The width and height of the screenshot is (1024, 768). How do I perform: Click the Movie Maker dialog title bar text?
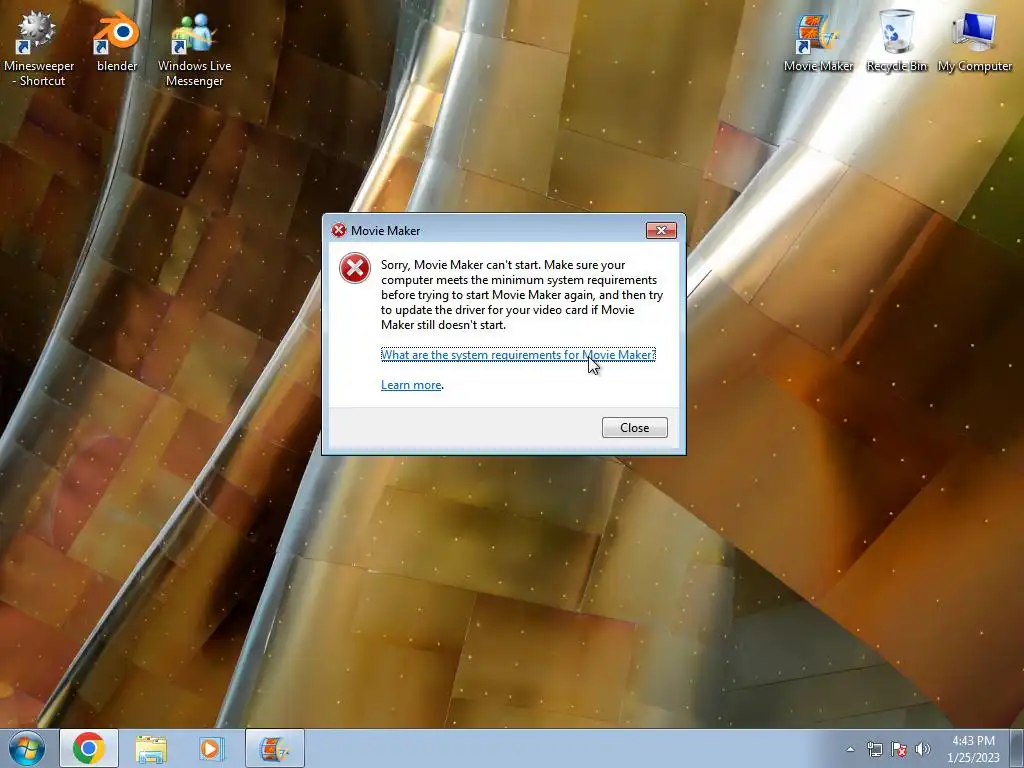coord(385,231)
